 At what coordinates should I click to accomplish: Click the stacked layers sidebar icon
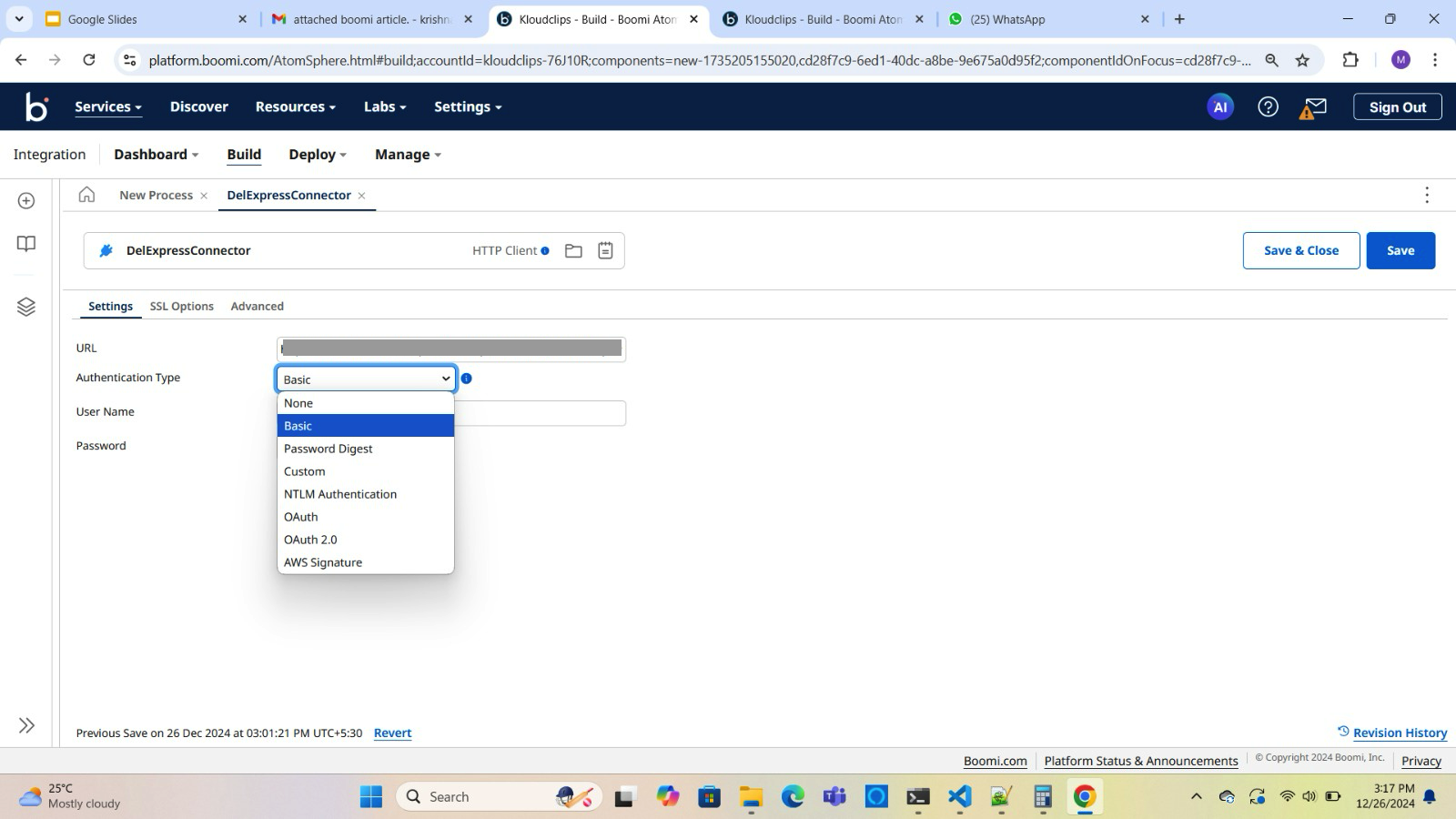point(25,307)
